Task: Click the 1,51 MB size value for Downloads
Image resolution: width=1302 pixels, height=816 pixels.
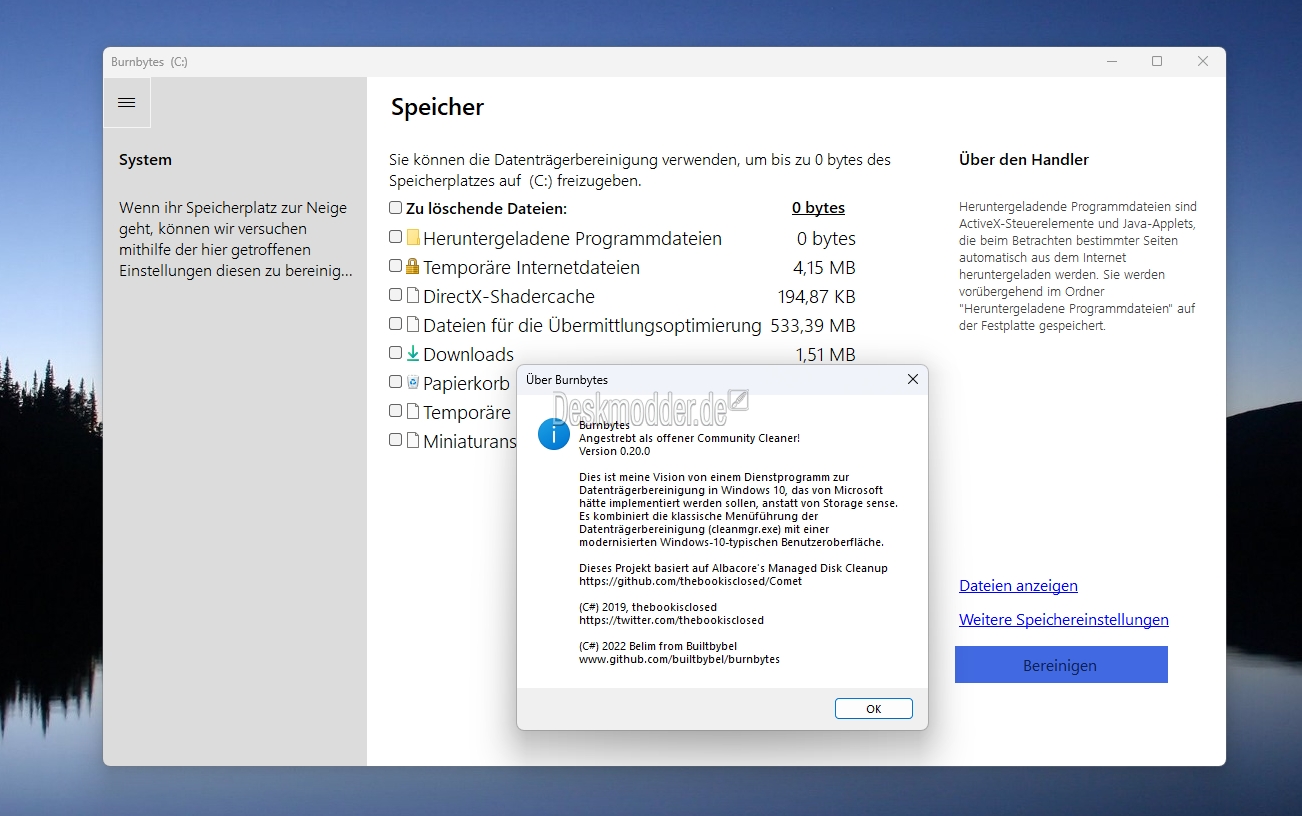Action: pos(825,355)
